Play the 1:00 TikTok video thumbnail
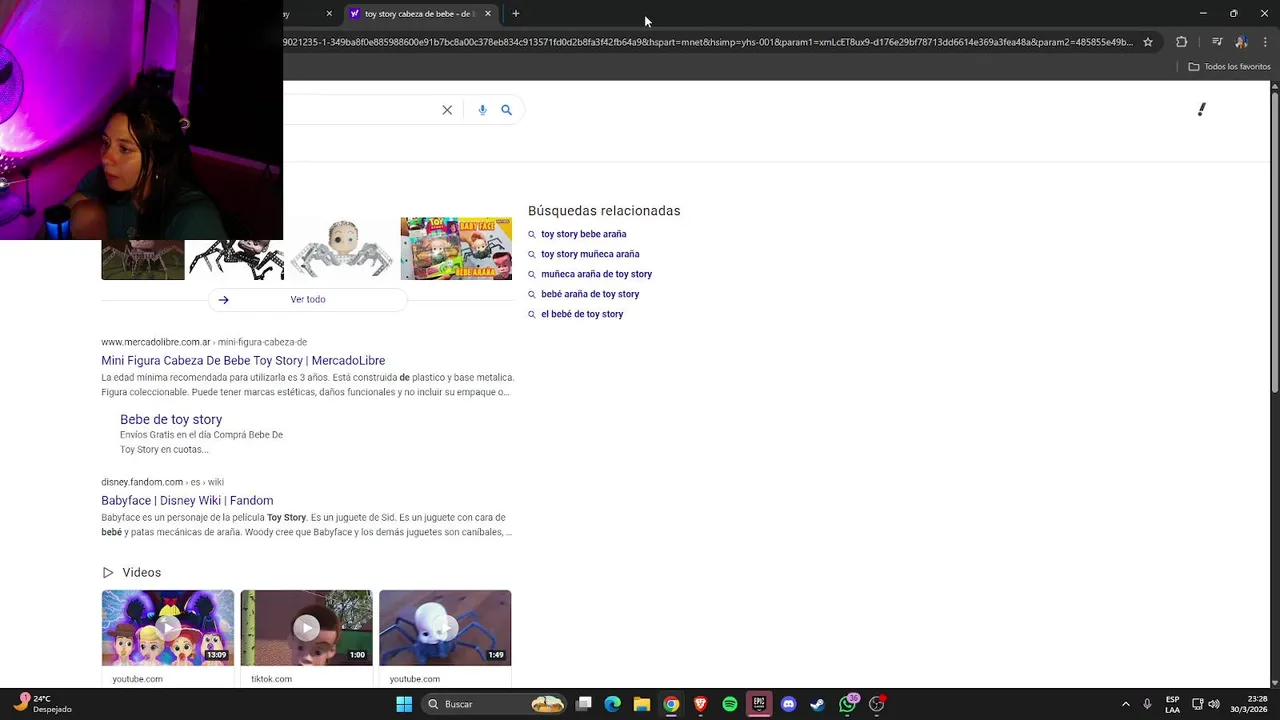This screenshot has height=720, width=1280. (x=306, y=628)
